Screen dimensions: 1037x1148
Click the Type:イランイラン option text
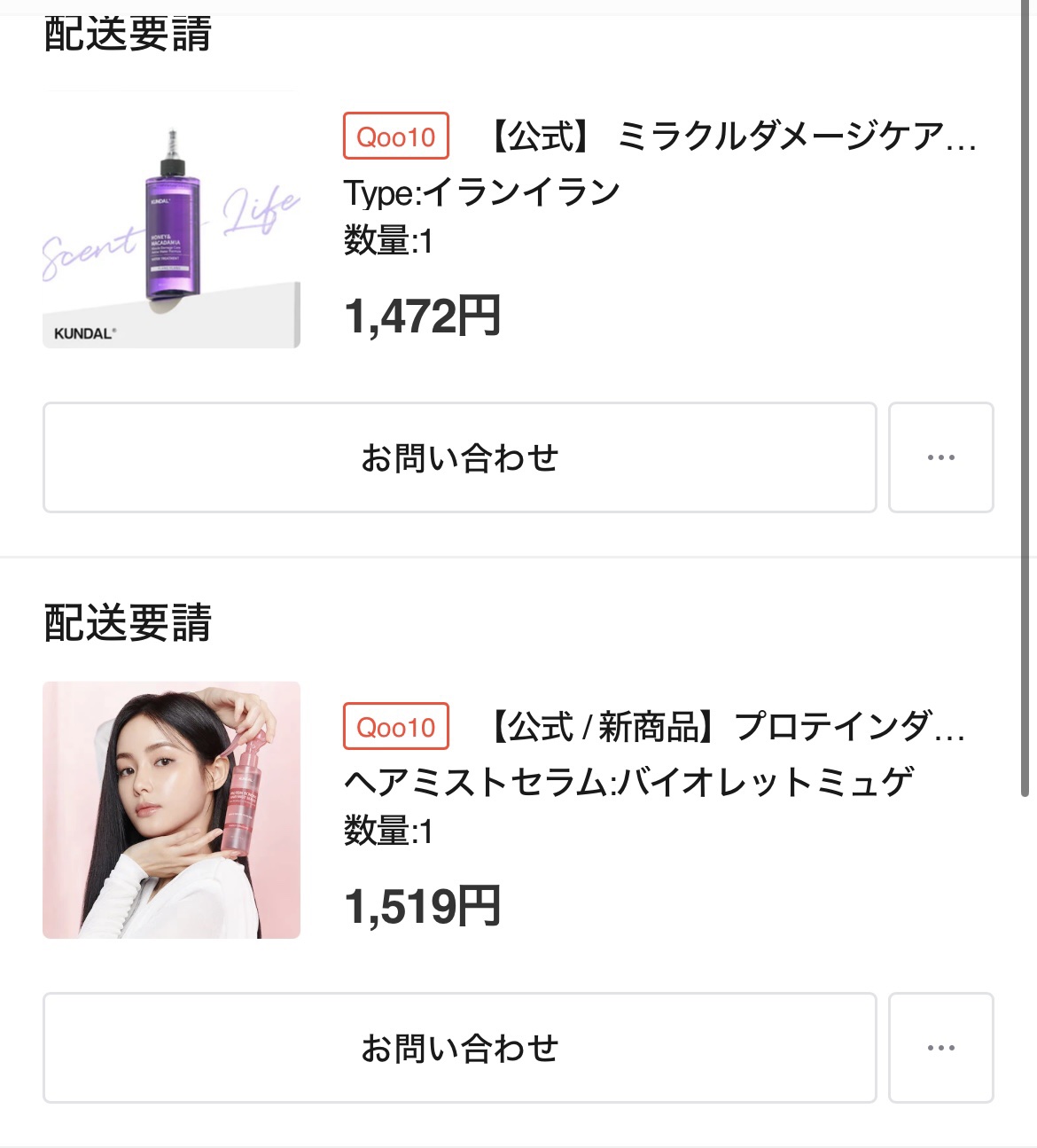click(x=481, y=192)
